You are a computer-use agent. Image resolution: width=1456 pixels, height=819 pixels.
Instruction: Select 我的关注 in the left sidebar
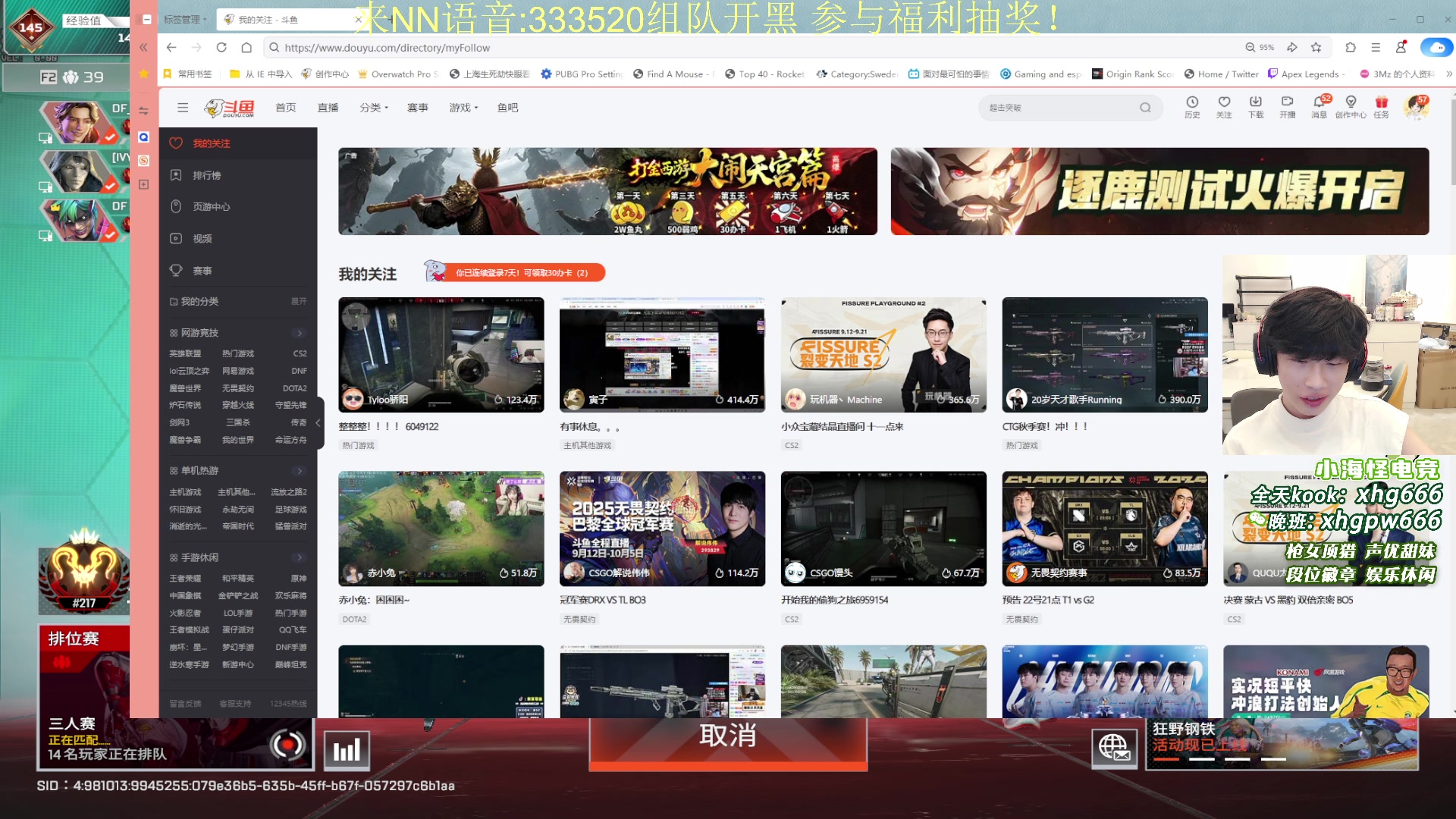[x=238, y=143]
